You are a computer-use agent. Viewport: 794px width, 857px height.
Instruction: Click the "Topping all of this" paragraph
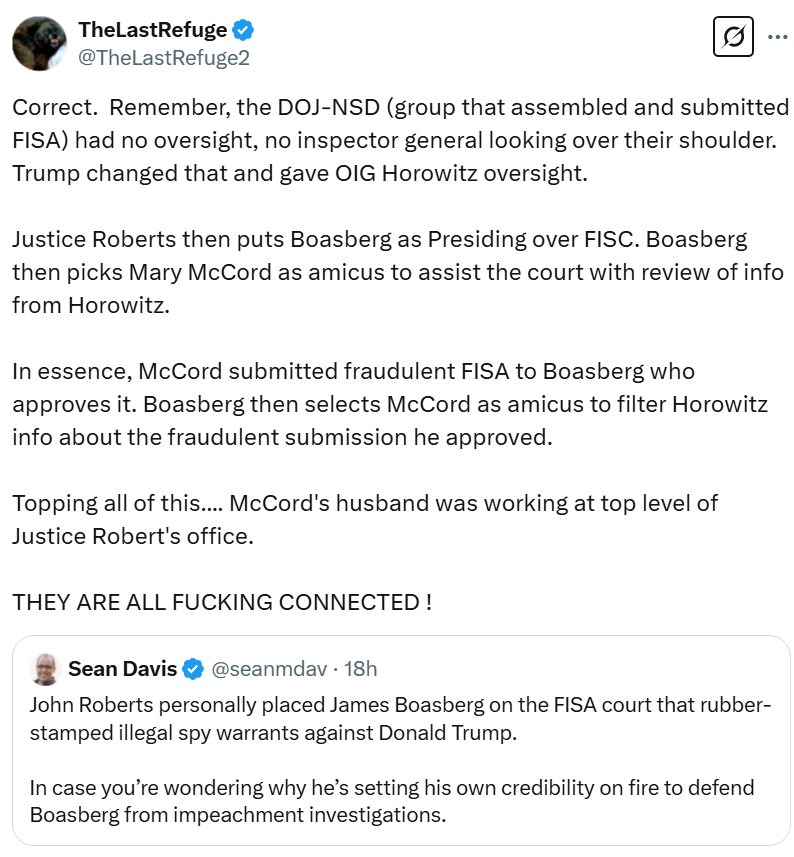[x=365, y=519]
